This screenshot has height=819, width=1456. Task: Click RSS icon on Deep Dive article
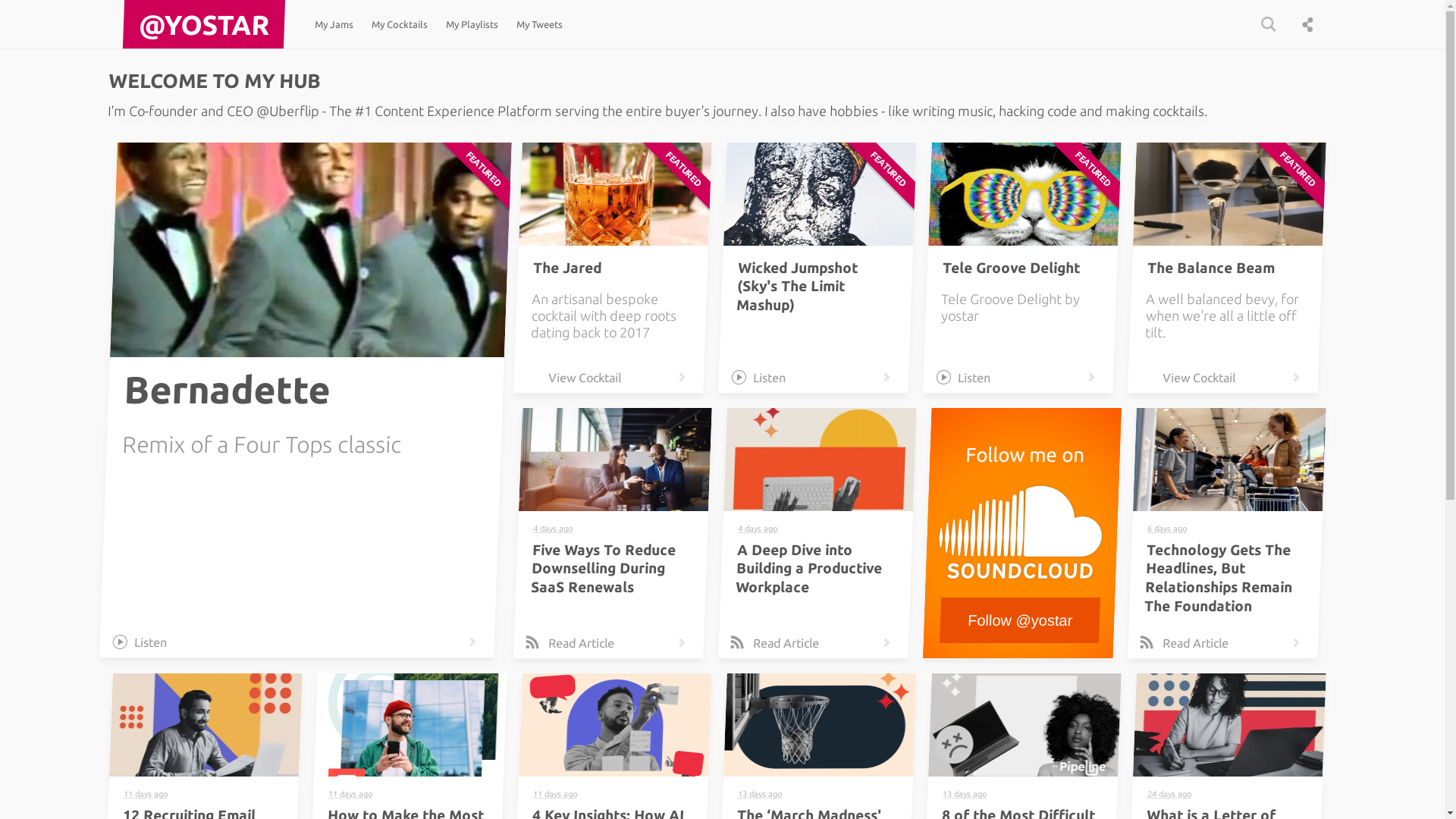[737, 643]
